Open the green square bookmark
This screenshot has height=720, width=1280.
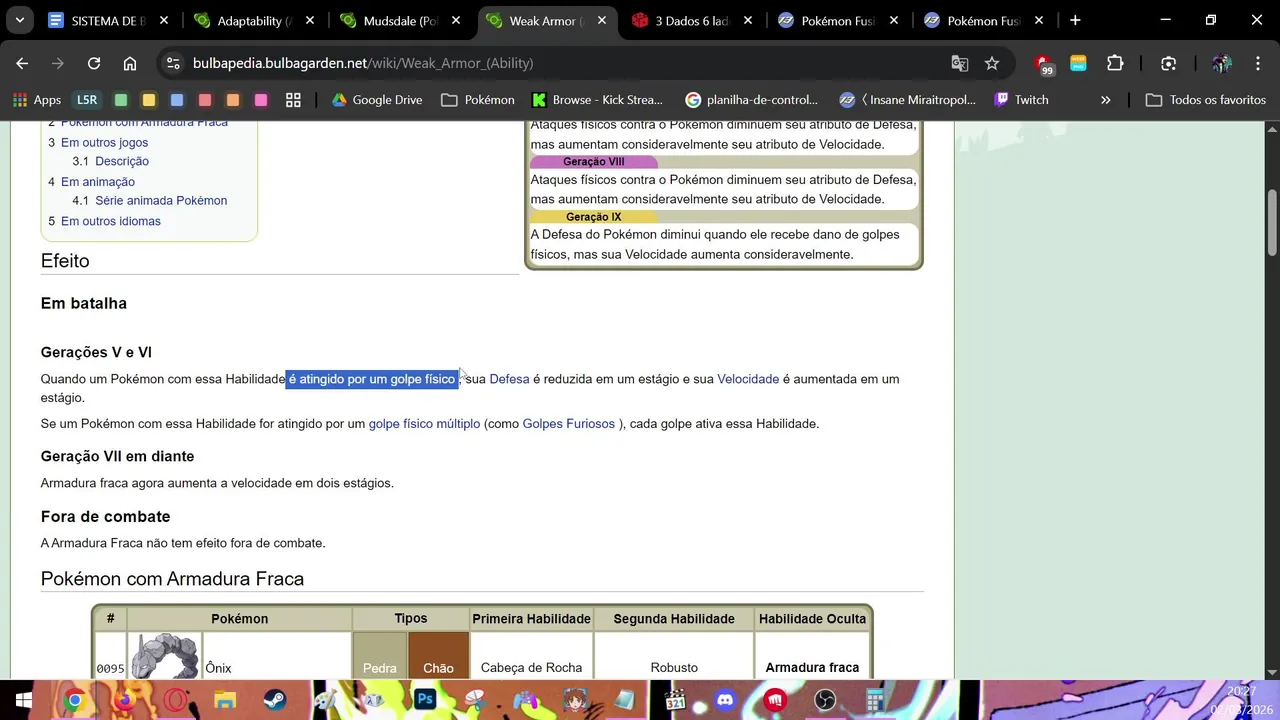(121, 100)
